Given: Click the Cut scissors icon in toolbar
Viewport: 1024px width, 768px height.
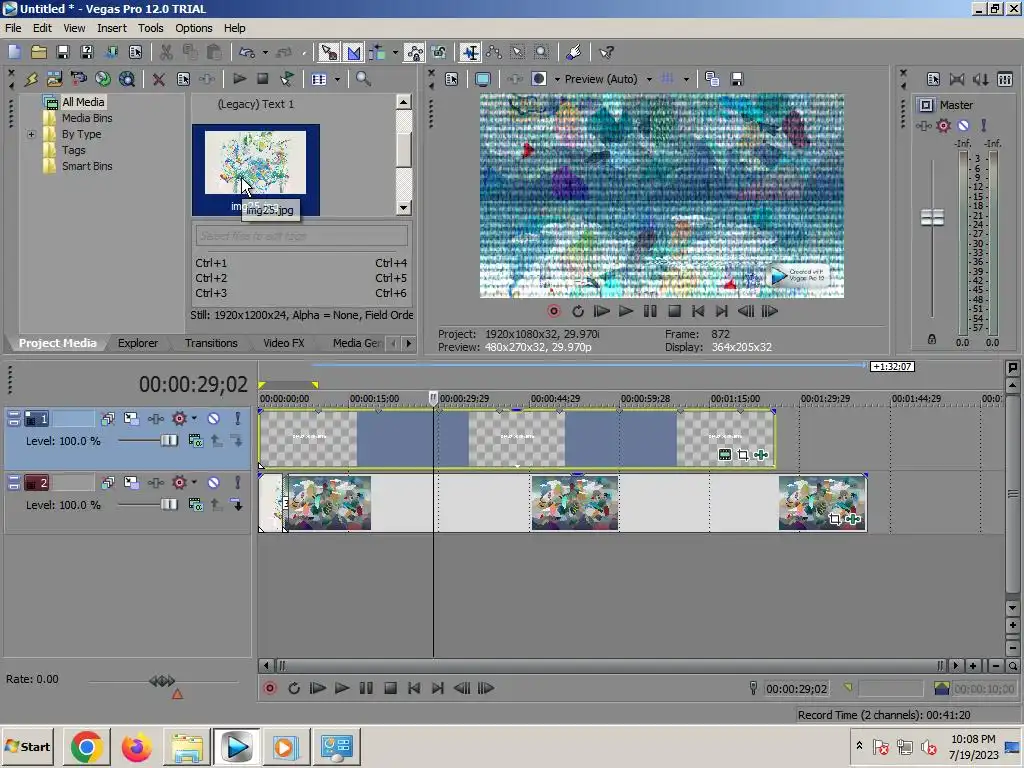Looking at the screenshot, I should coord(166,52).
